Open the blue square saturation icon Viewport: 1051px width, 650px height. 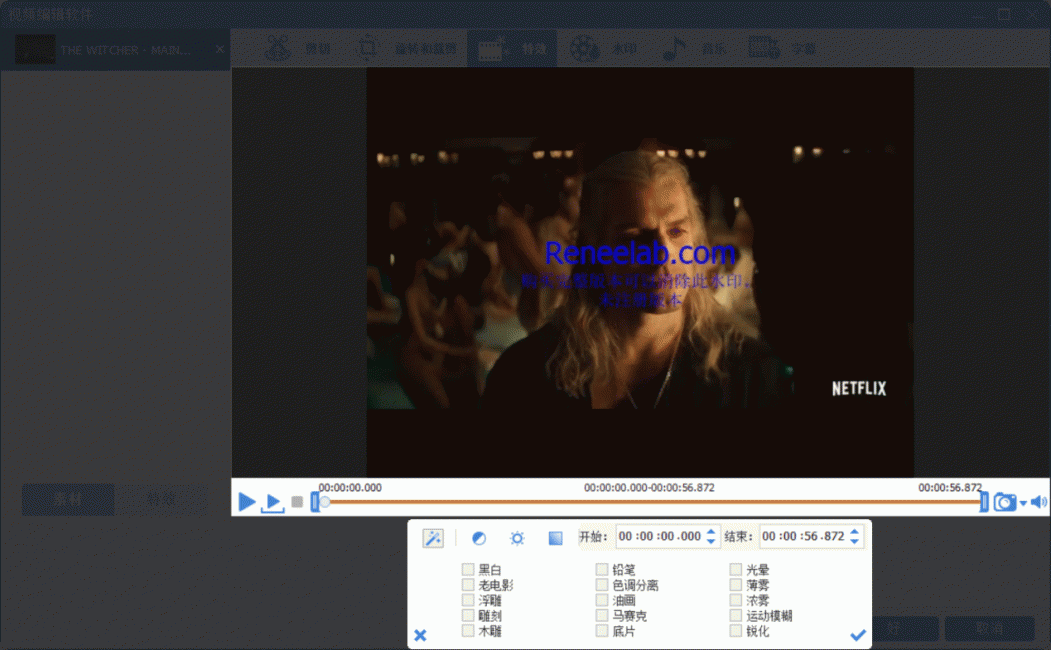(x=555, y=538)
